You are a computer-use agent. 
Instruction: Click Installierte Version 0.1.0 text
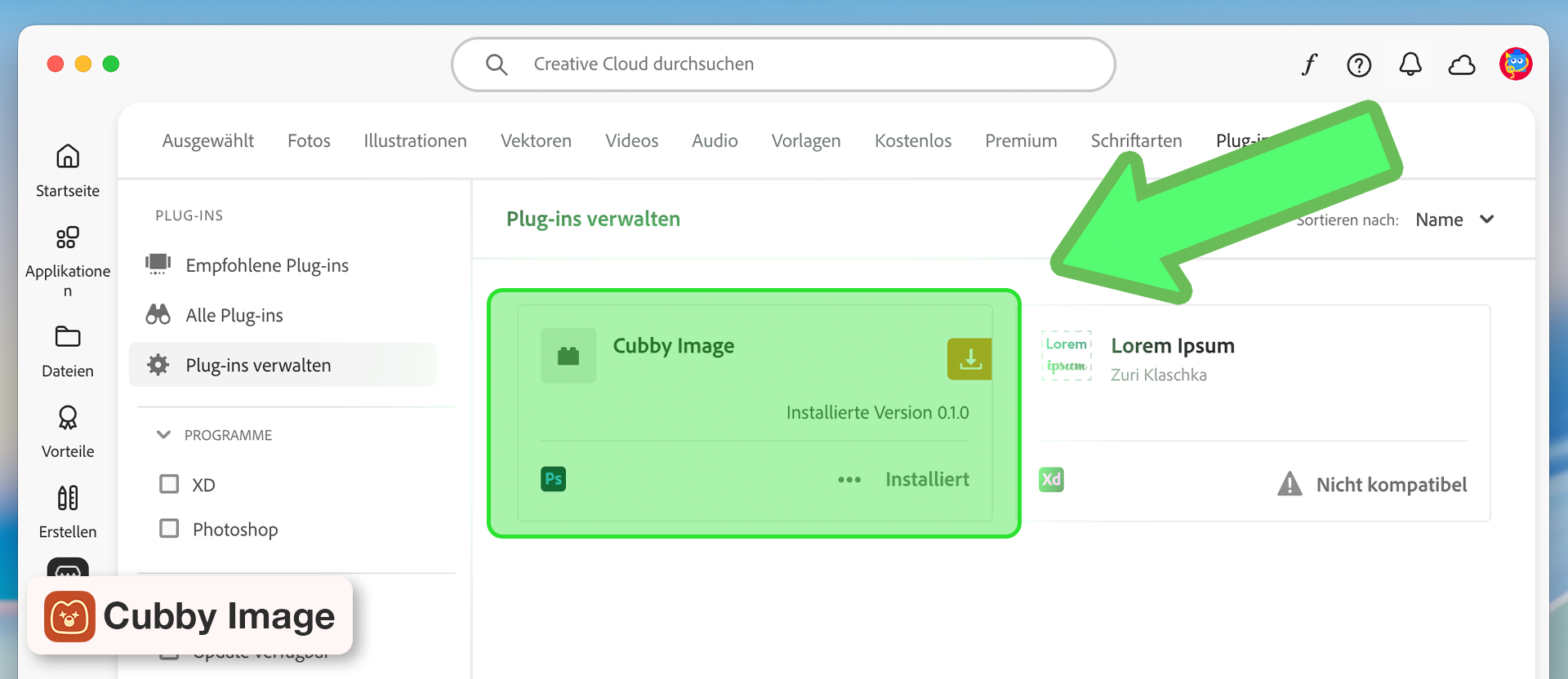coord(877,412)
